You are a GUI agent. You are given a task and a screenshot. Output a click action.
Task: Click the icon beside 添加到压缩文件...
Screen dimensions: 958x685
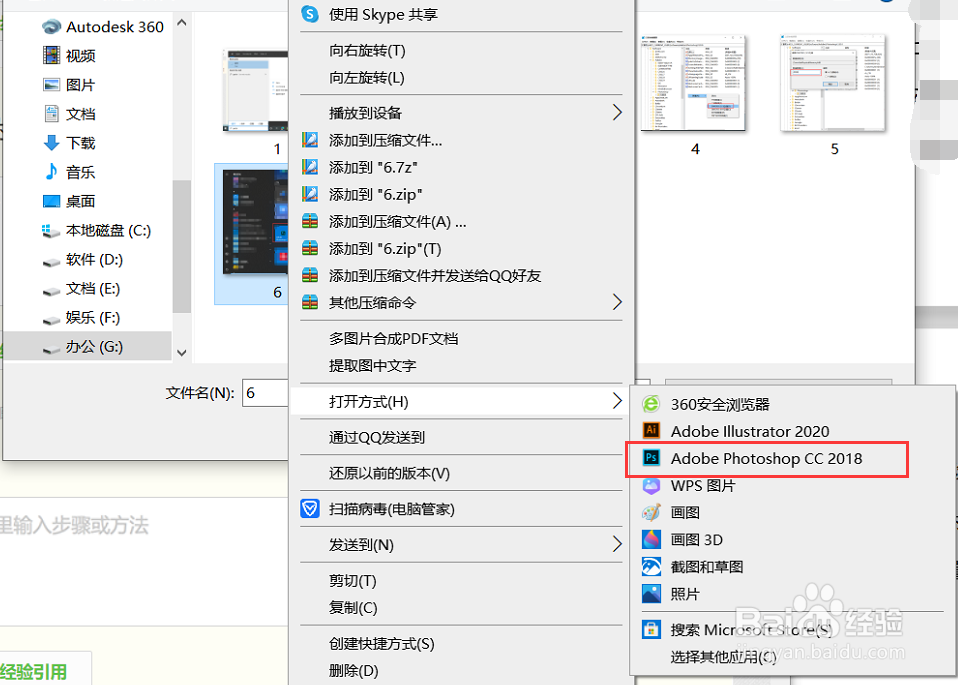pos(310,140)
